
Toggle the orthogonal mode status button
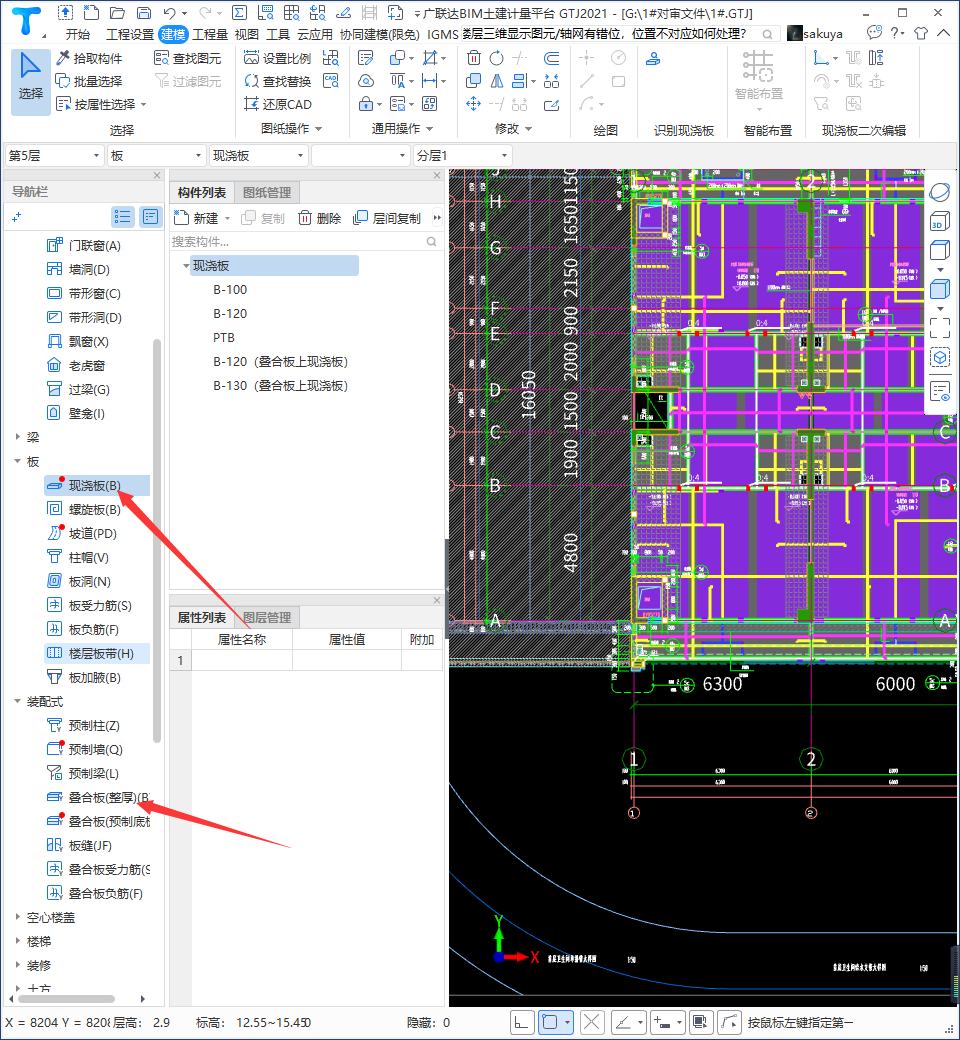pyautogui.click(x=521, y=1022)
